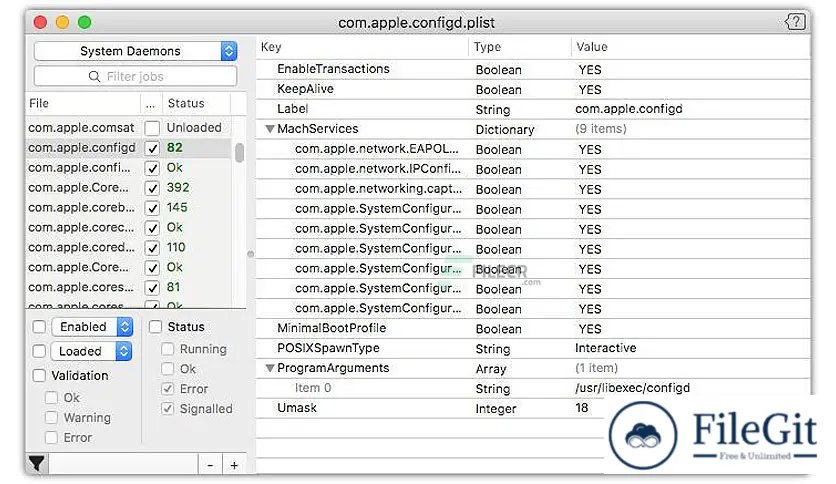836x484 pixels.
Task: Click the Type column header
Action: 520,47
